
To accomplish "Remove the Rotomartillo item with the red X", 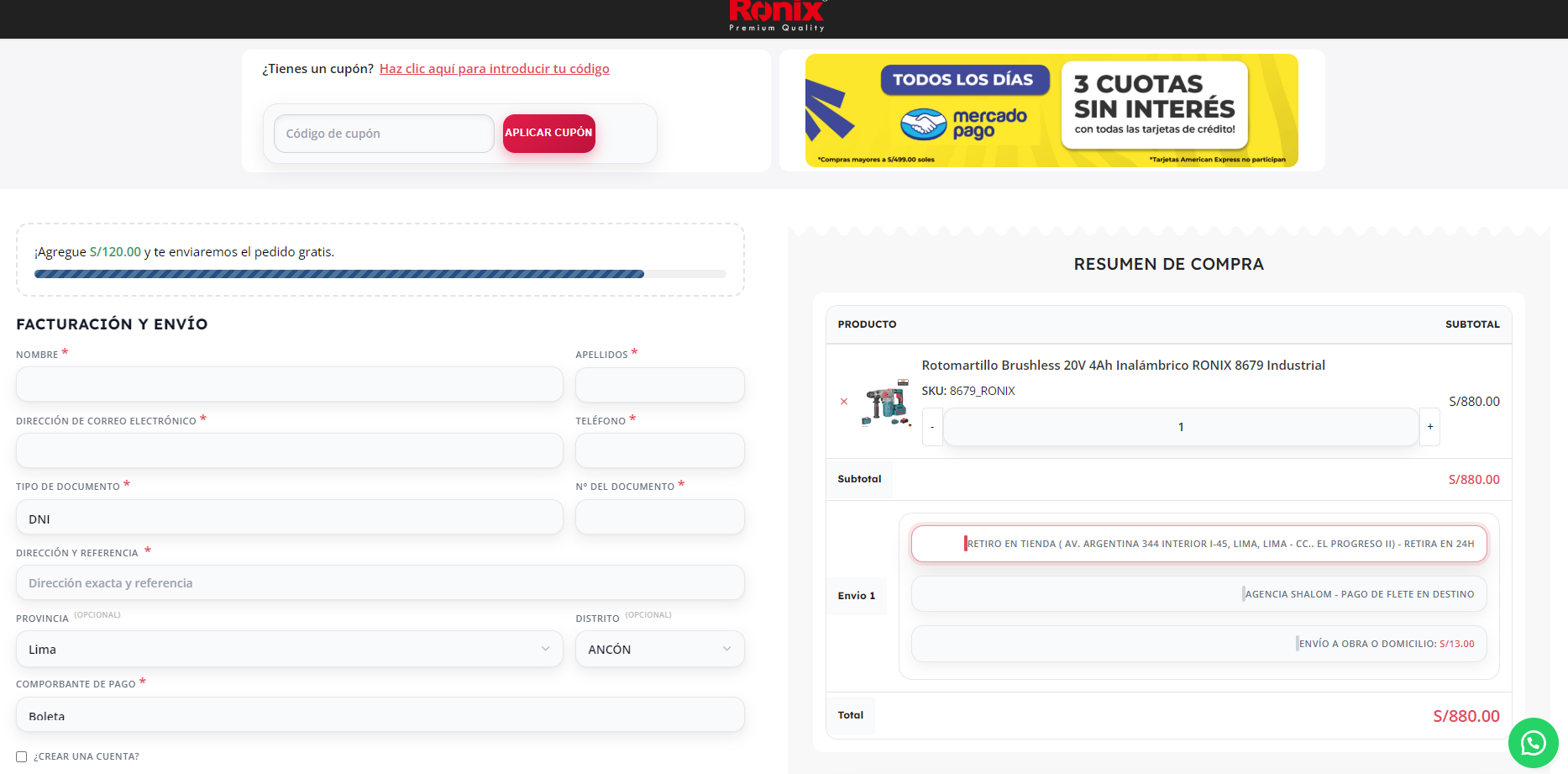I will coord(844,402).
